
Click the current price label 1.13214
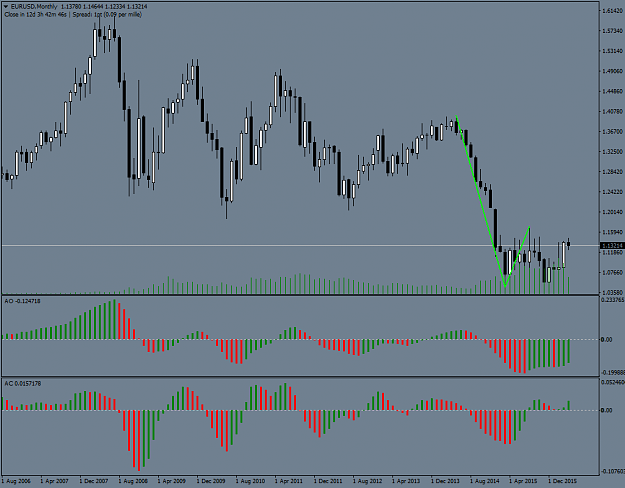[x=612, y=246]
